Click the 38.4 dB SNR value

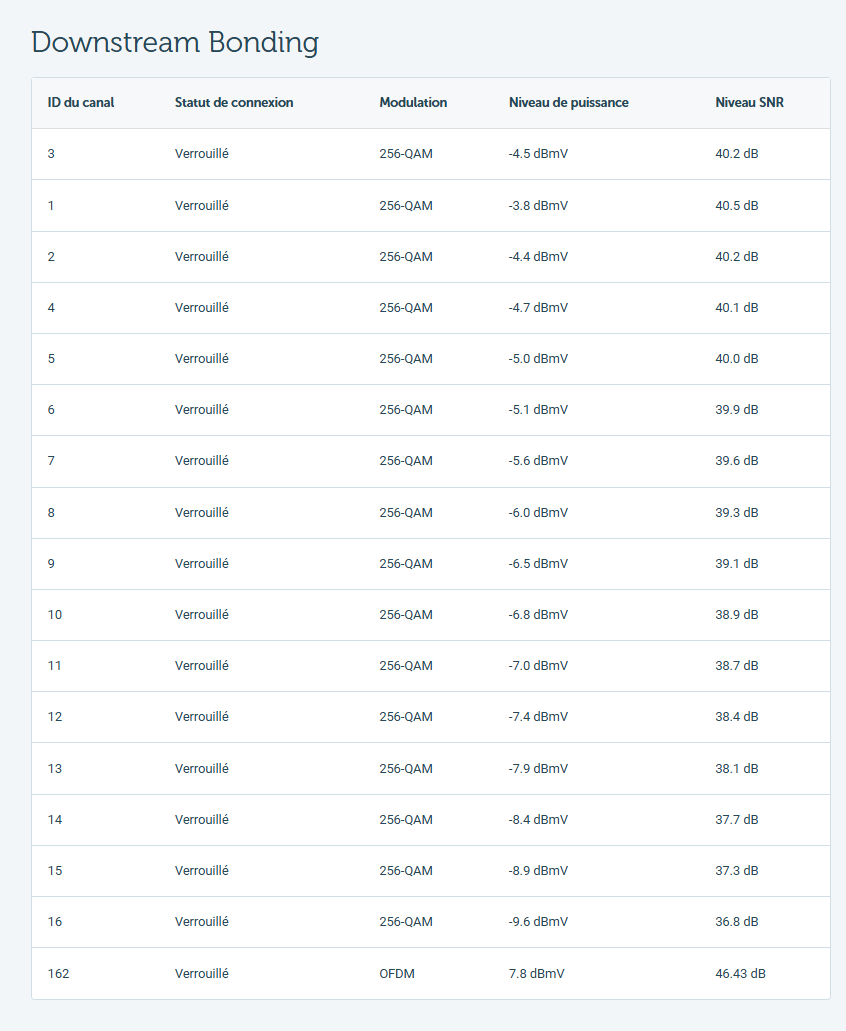point(737,717)
